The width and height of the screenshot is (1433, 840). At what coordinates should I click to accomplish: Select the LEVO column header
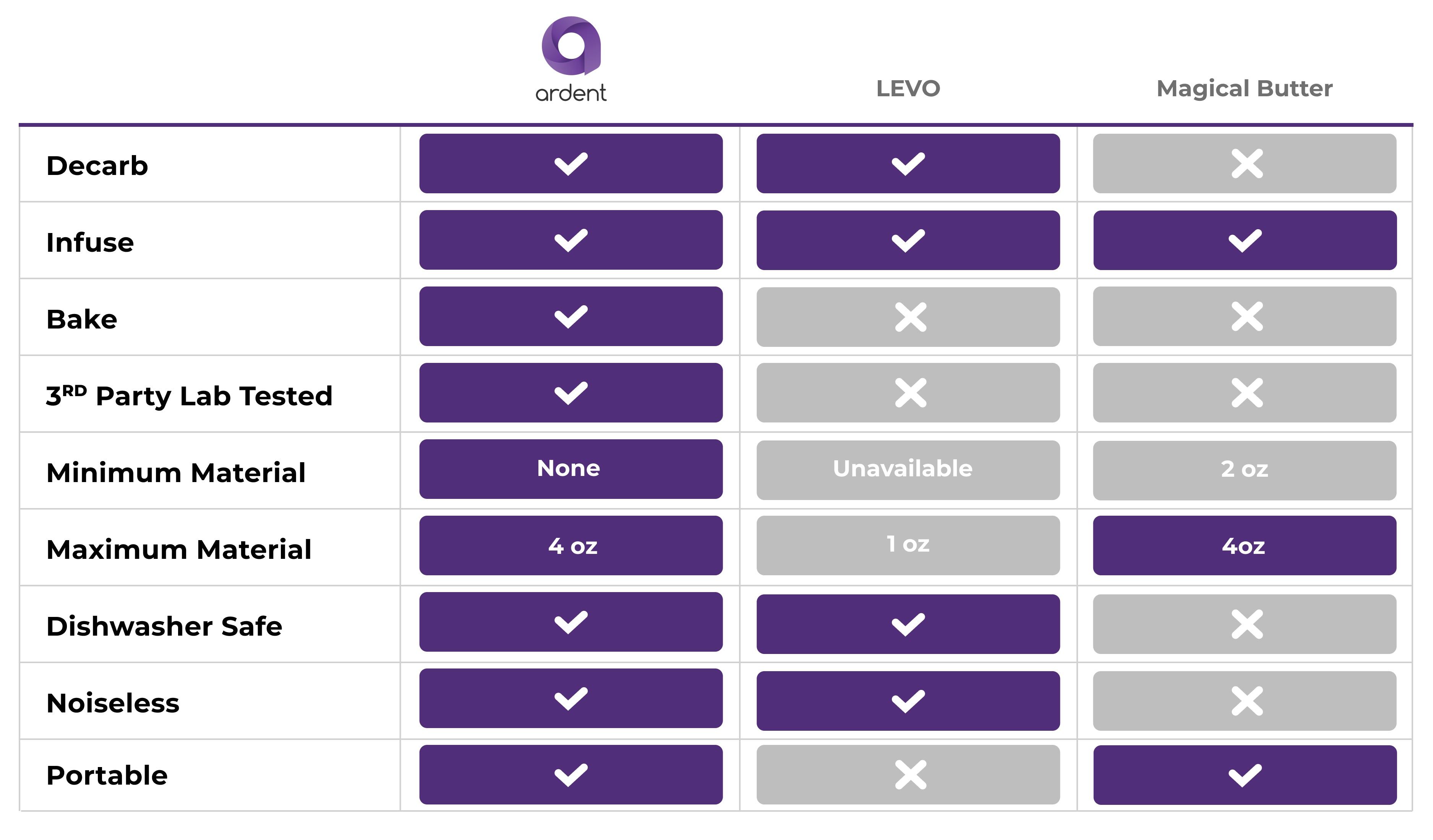pyautogui.click(x=908, y=89)
